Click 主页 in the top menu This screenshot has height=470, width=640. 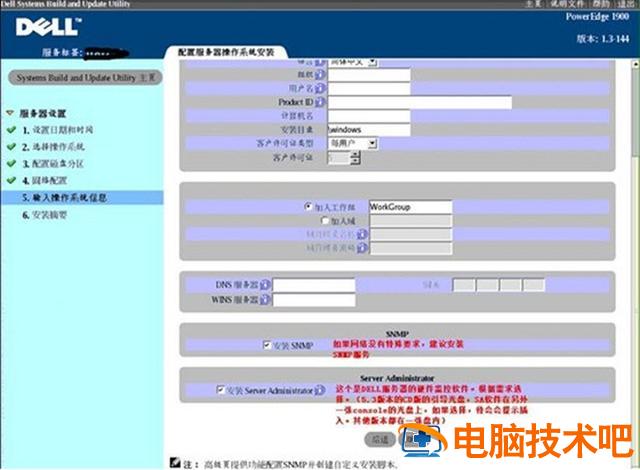pyautogui.click(x=533, y=4)
